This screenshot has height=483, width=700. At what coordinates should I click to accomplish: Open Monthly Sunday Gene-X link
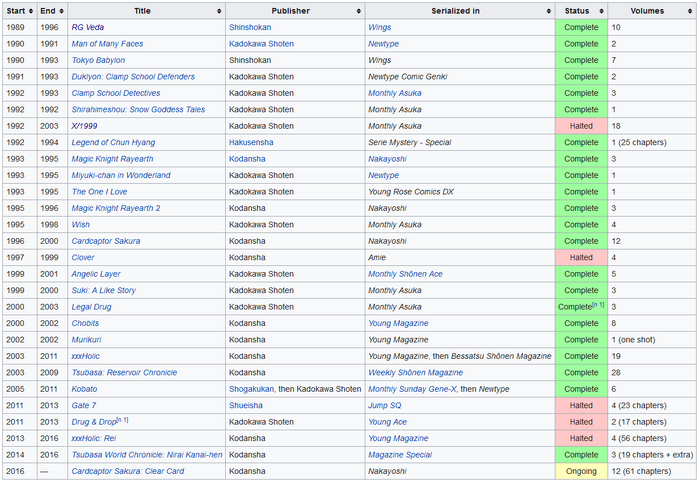(412, 389)
